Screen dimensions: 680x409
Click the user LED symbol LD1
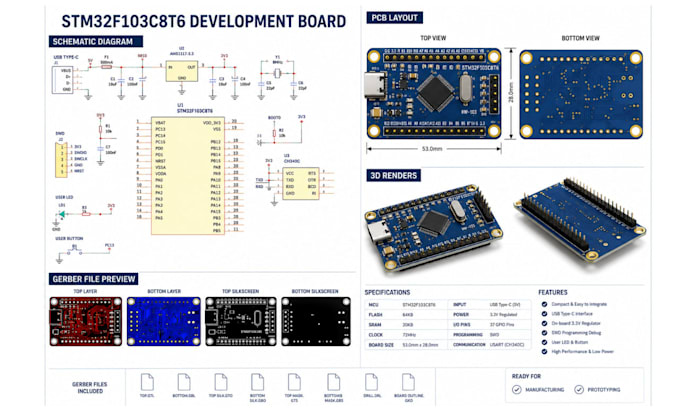(62, 214)
